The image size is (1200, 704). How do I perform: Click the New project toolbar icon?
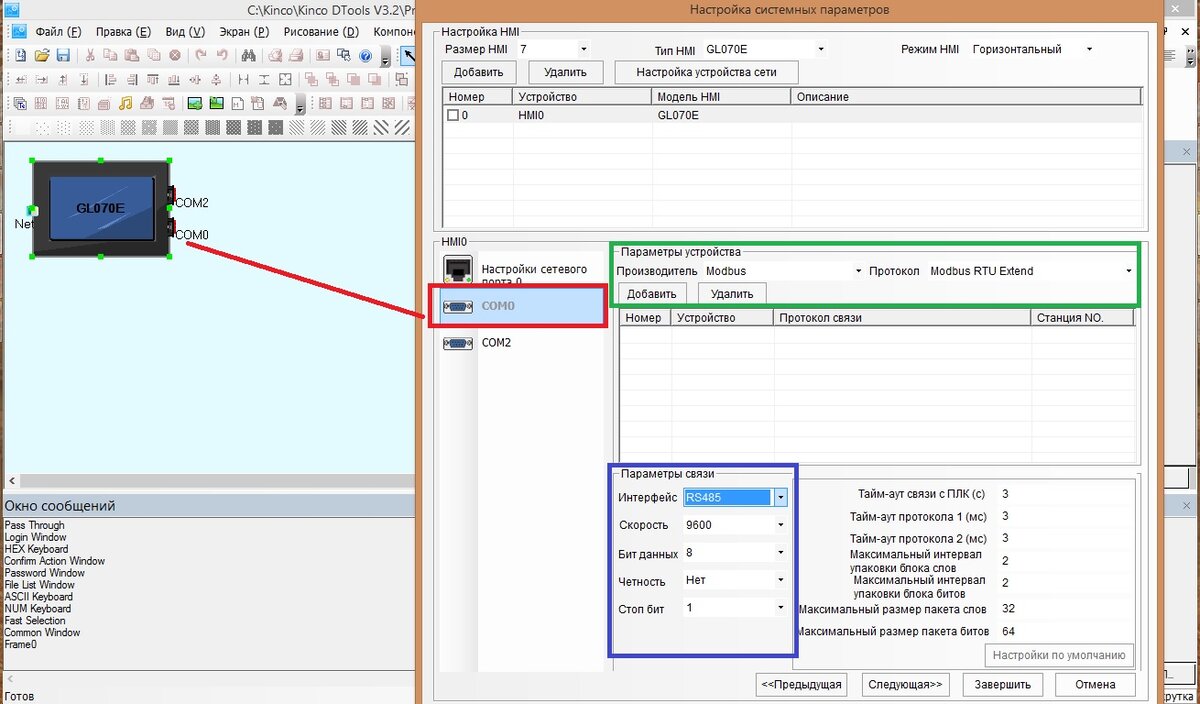click(21, 56)
